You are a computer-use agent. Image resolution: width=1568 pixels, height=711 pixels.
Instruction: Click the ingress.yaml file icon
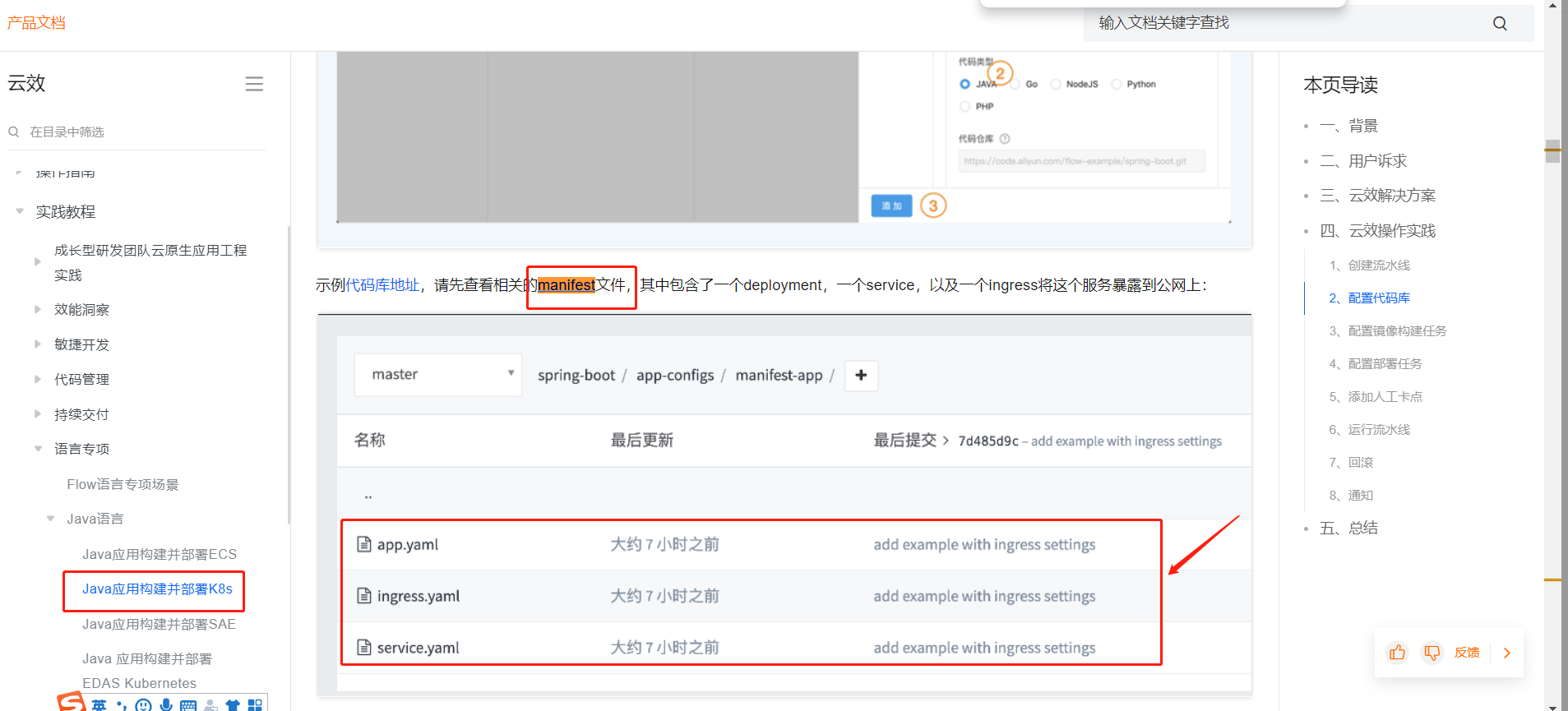[364, 595]
